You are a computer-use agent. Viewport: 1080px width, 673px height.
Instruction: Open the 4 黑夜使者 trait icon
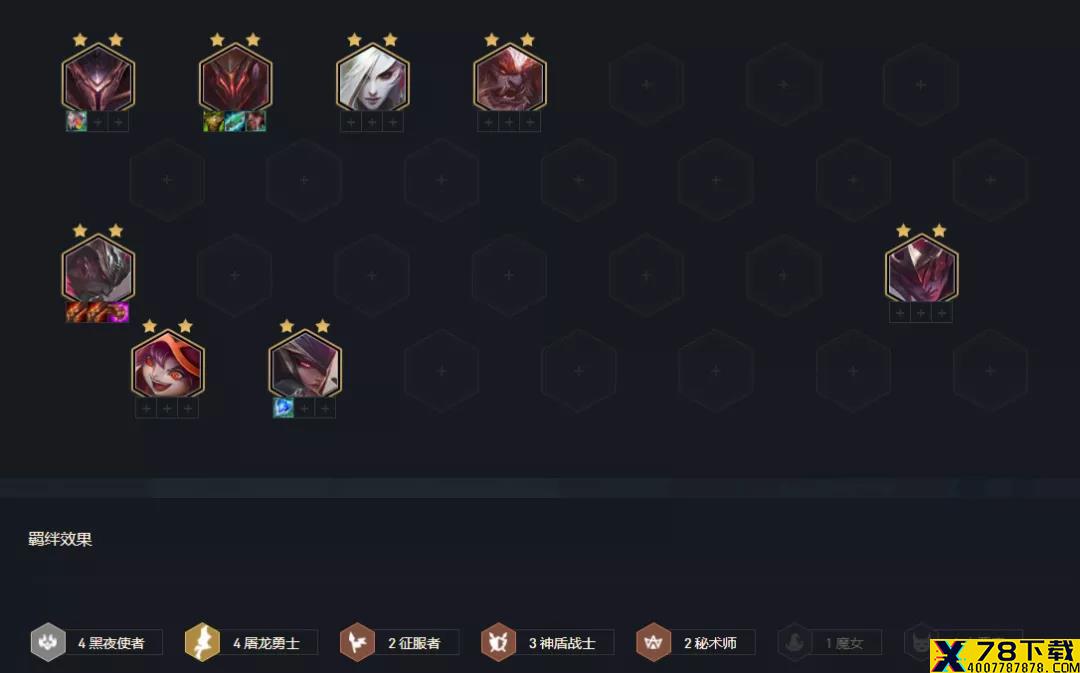(48, 642)
